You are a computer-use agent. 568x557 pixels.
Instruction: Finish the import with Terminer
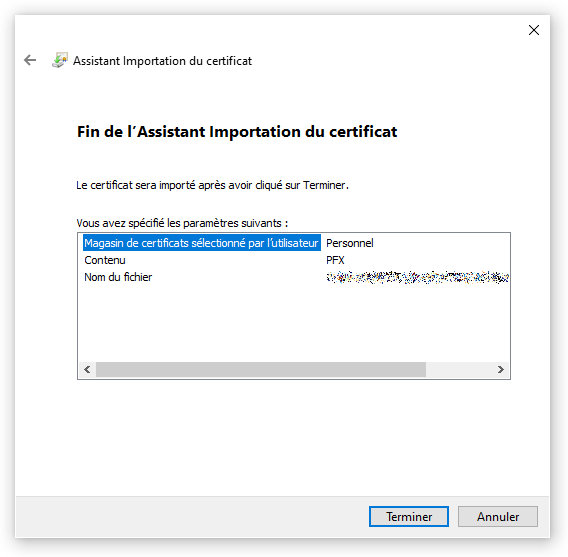pyautogui.click(x=409, y=516)
